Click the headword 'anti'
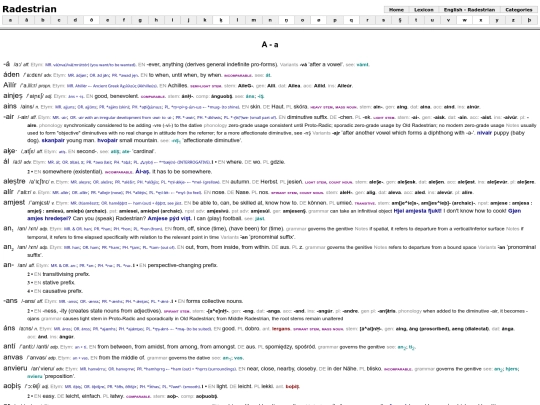This screenshot has width=540, height=405. pyautogui.click(x=9, y=346)
